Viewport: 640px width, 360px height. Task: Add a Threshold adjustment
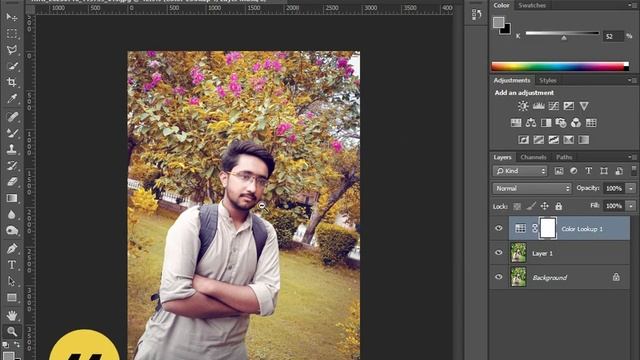point(553,140)
